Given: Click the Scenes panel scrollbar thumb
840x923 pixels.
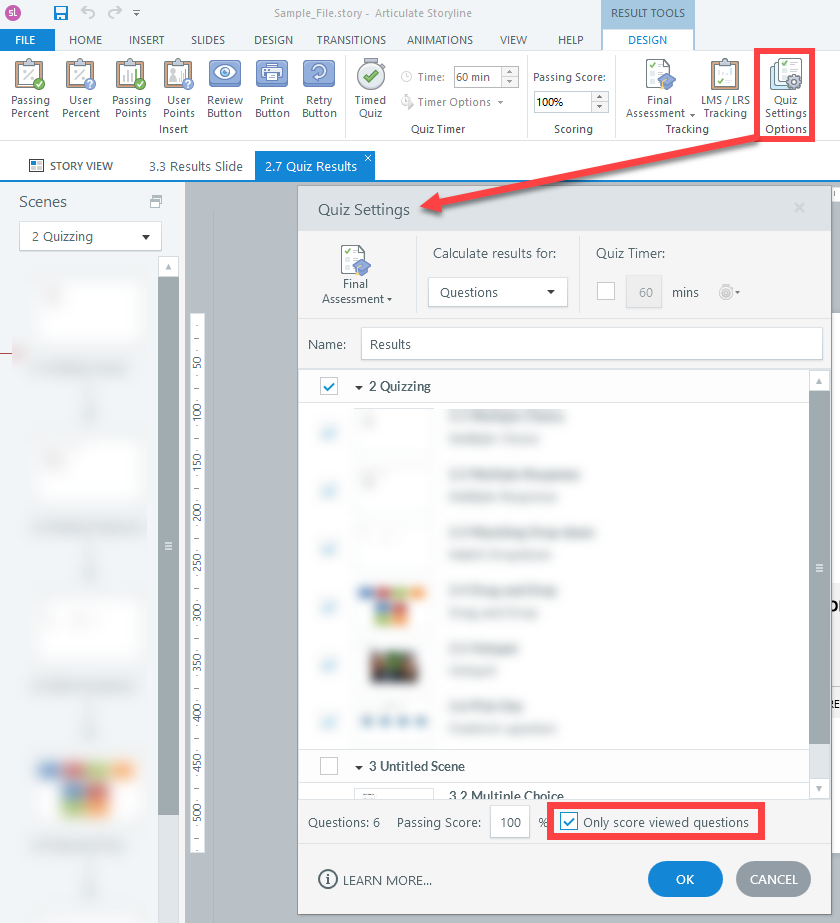Looking at the screenshot, I should [168, 546].
